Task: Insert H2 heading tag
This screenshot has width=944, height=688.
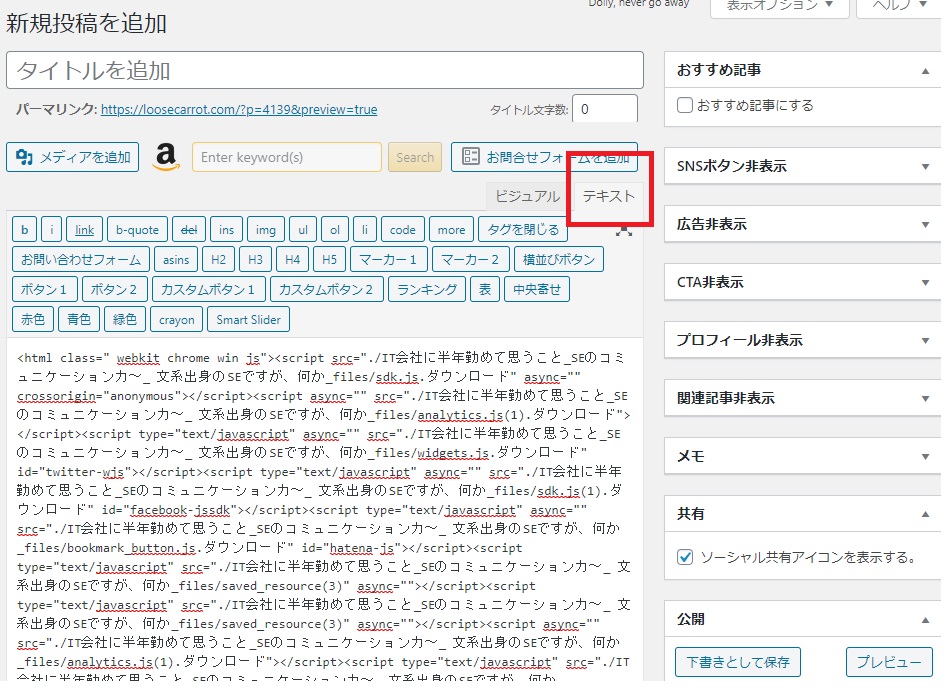Action: (x=219, y=259)
